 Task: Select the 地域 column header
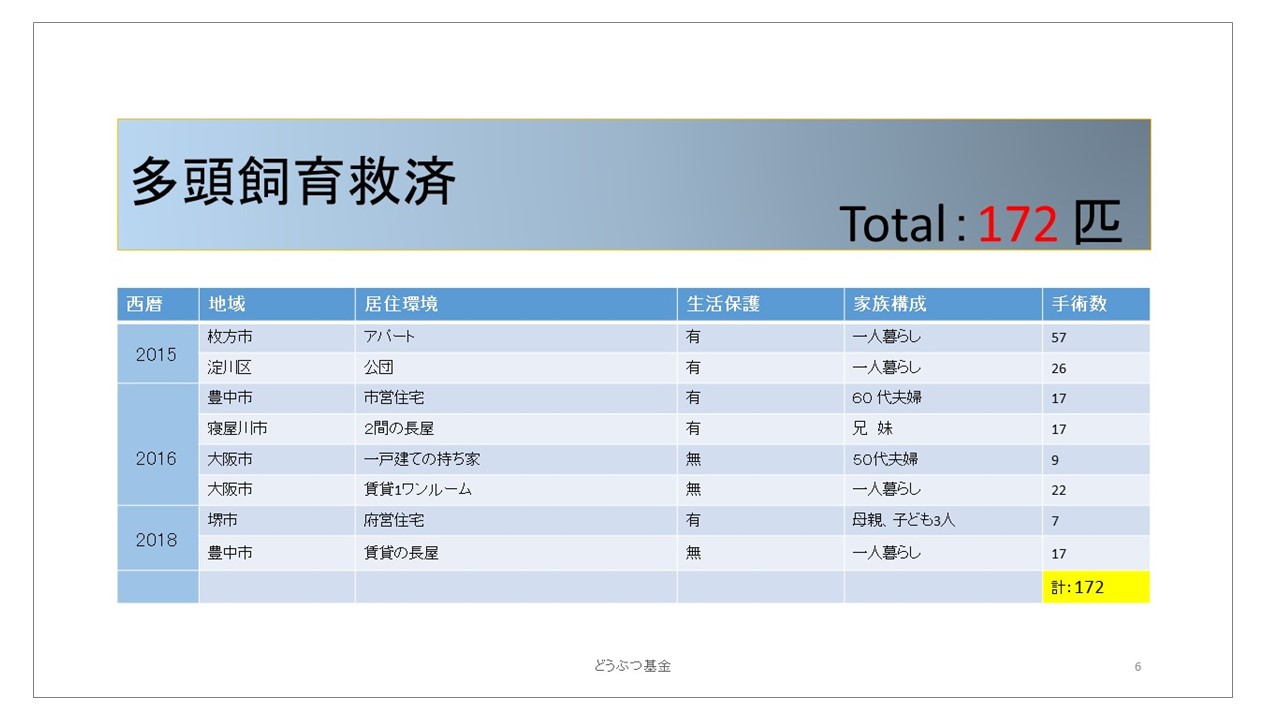click(227, 304)
